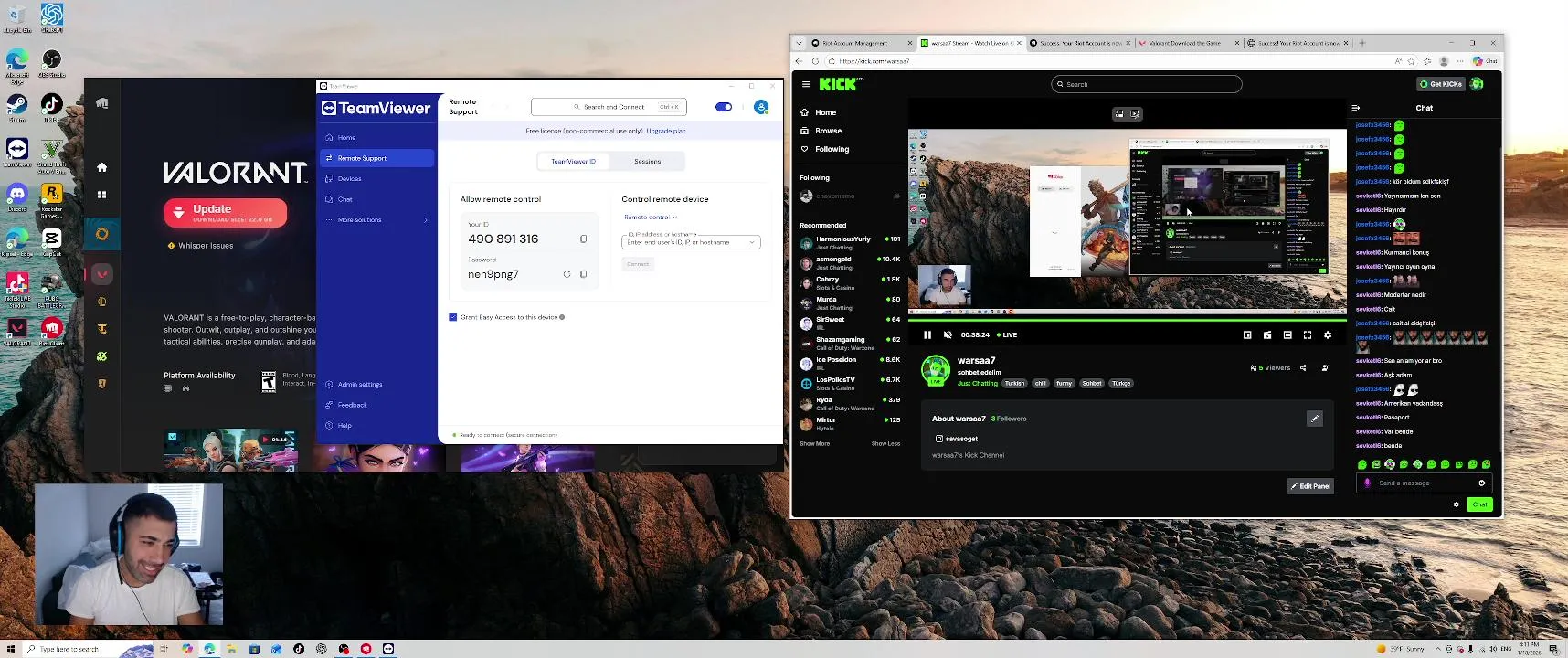This screenshot has width=1568, height=658.
Task: Unmute the Kick stream player
Action: pos(948,335)
